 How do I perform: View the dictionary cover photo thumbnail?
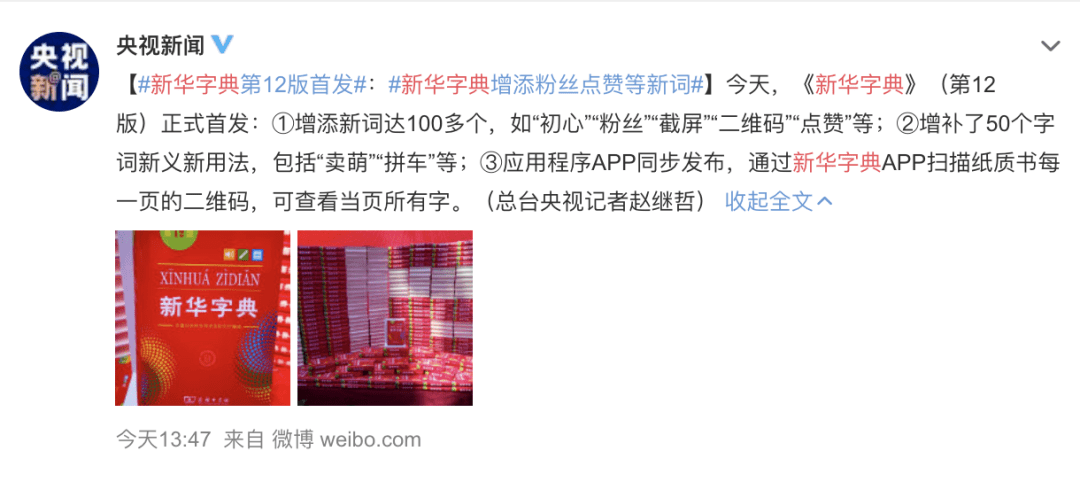pos(202,317)
